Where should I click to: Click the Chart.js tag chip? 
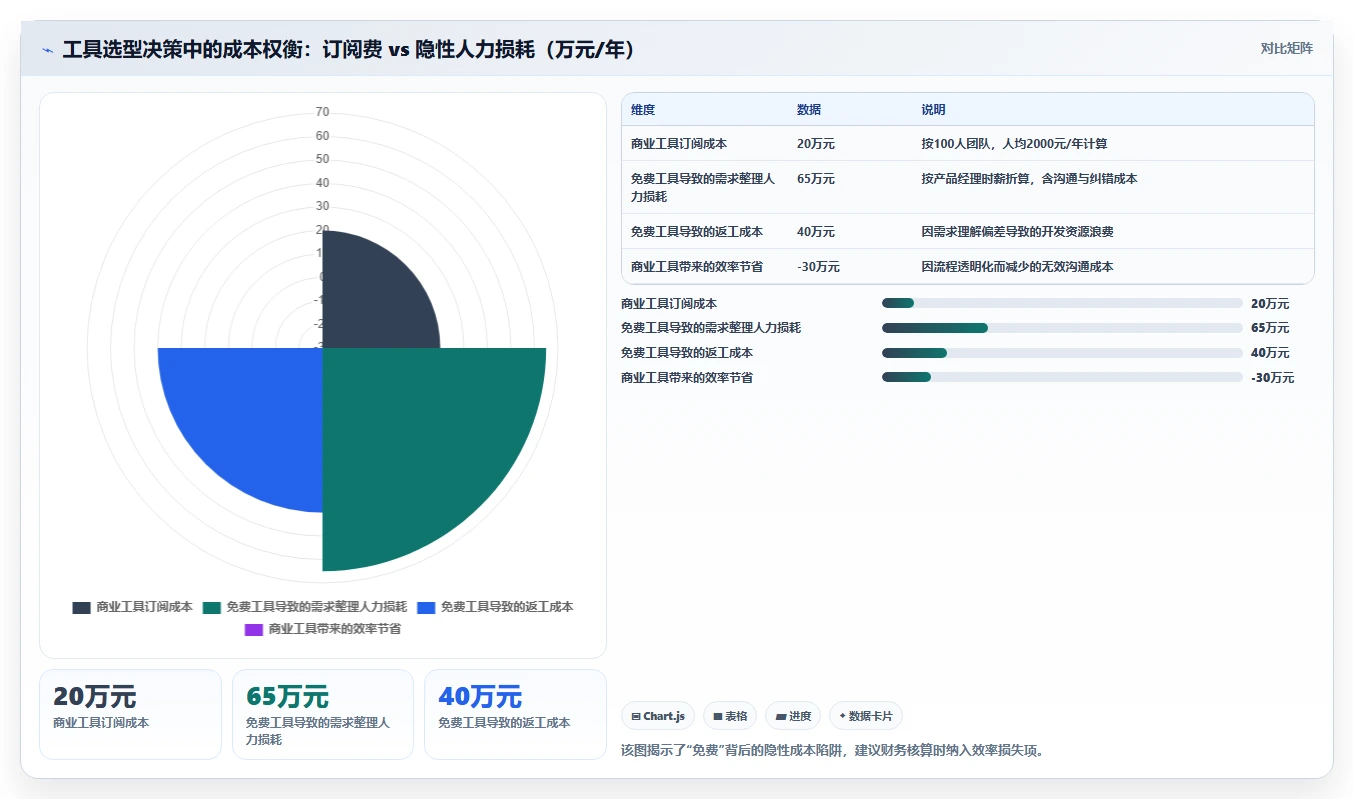(x=658, y=716)
